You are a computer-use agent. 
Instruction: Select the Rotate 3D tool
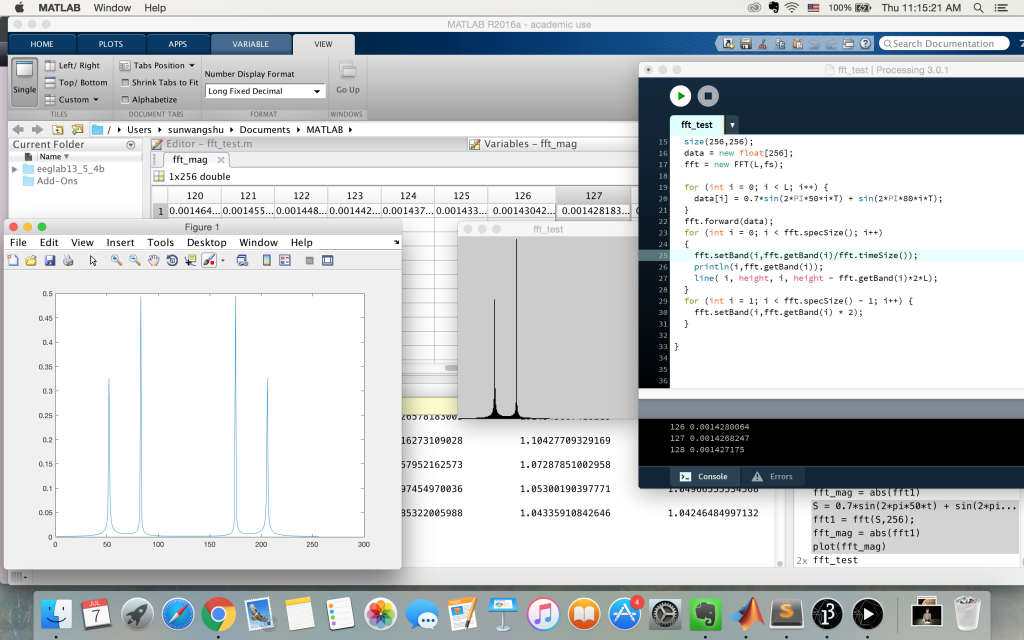172,261
